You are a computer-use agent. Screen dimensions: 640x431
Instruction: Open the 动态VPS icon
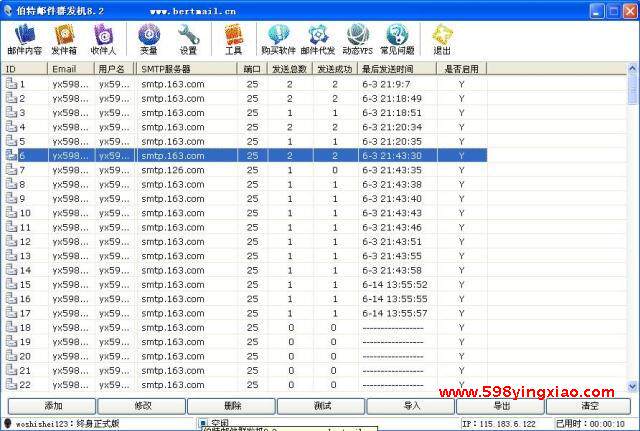(358, 39)
